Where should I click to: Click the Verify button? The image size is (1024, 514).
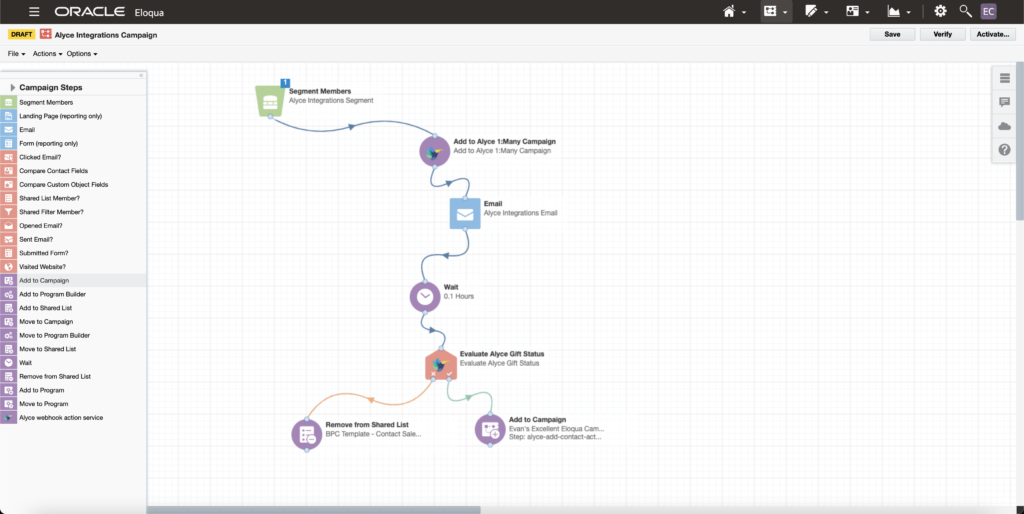tap(942, 35)
